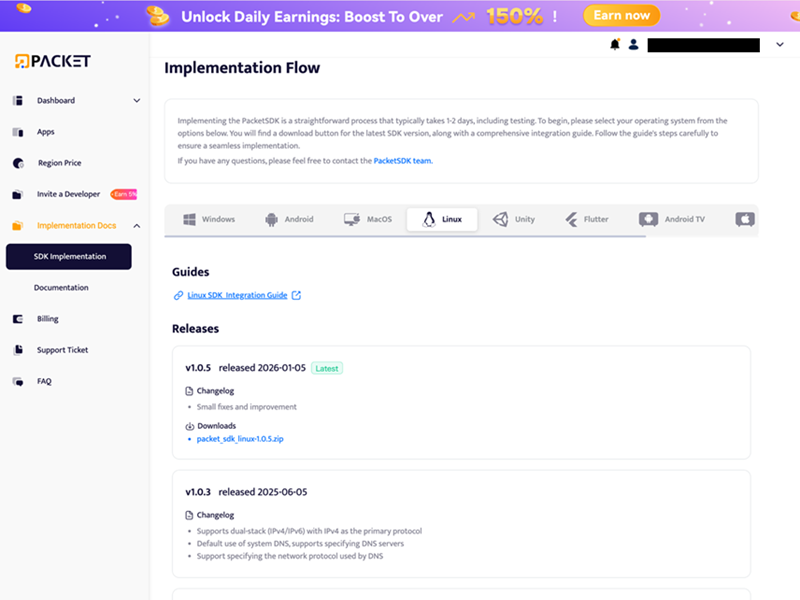Click the Earn 5% badge
800x600 pixels.
124,194
